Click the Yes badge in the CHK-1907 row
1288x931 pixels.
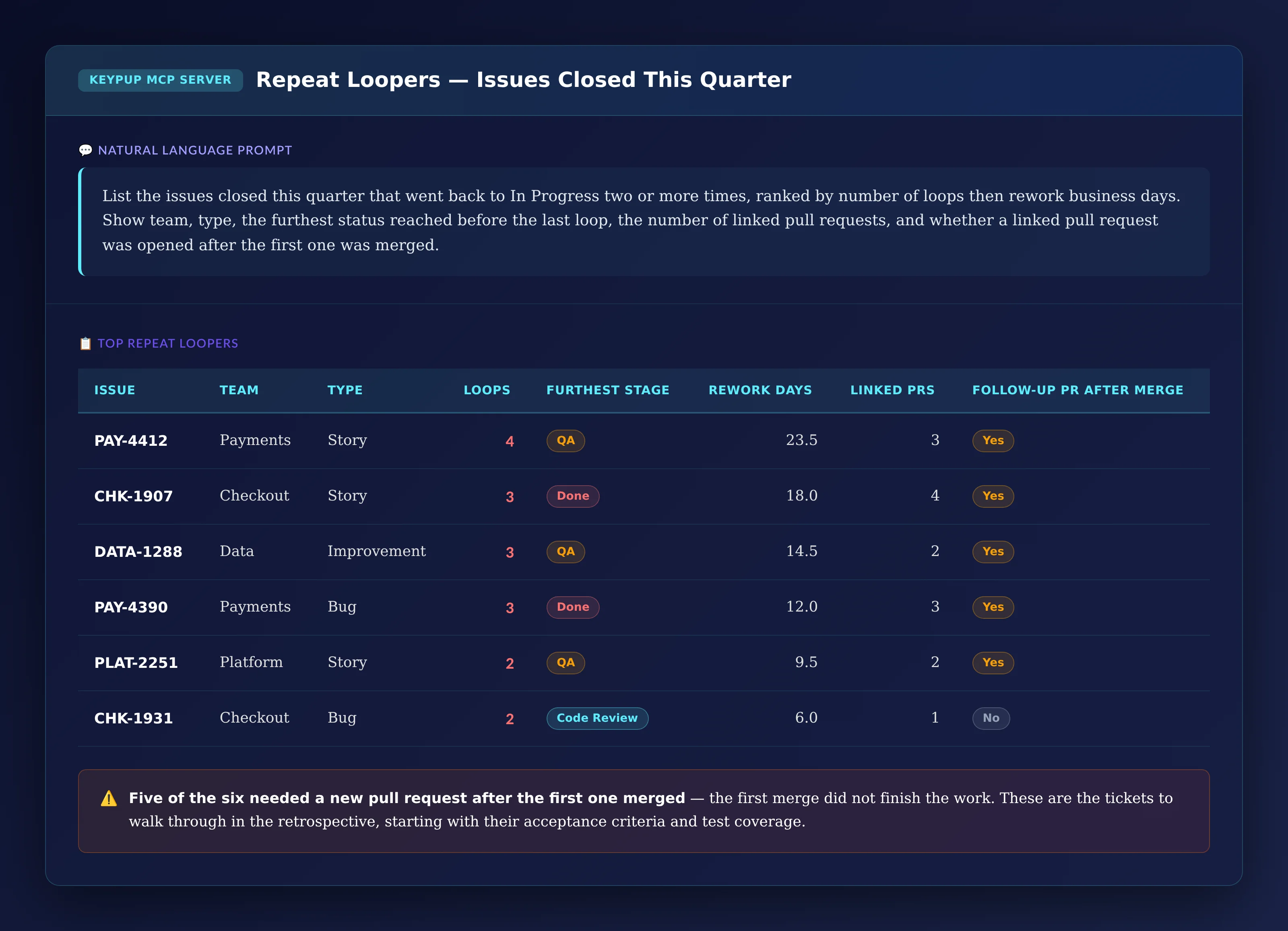[993, 496]
